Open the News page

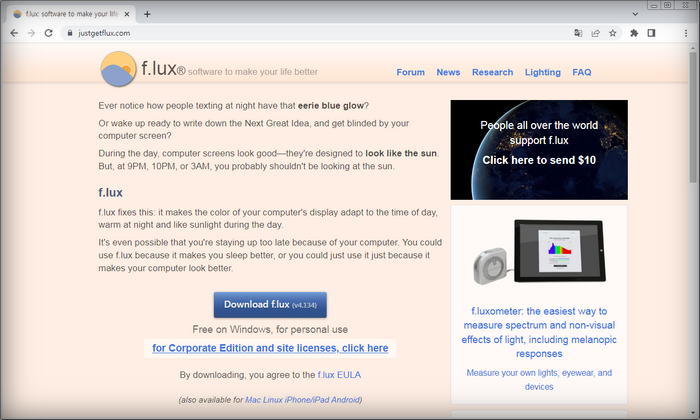[448, 72]
